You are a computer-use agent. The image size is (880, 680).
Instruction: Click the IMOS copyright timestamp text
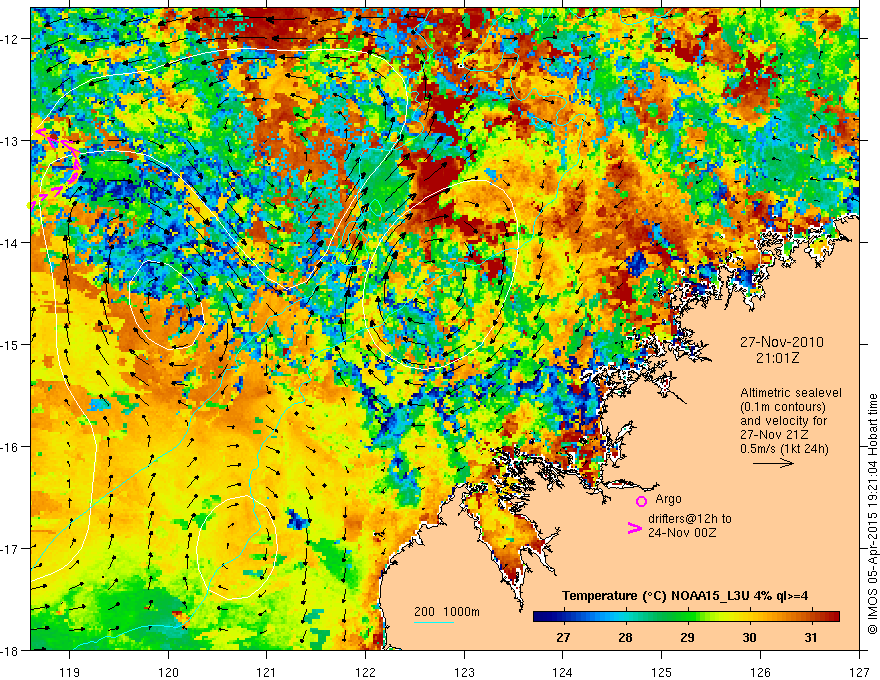(x=872, y=515)
